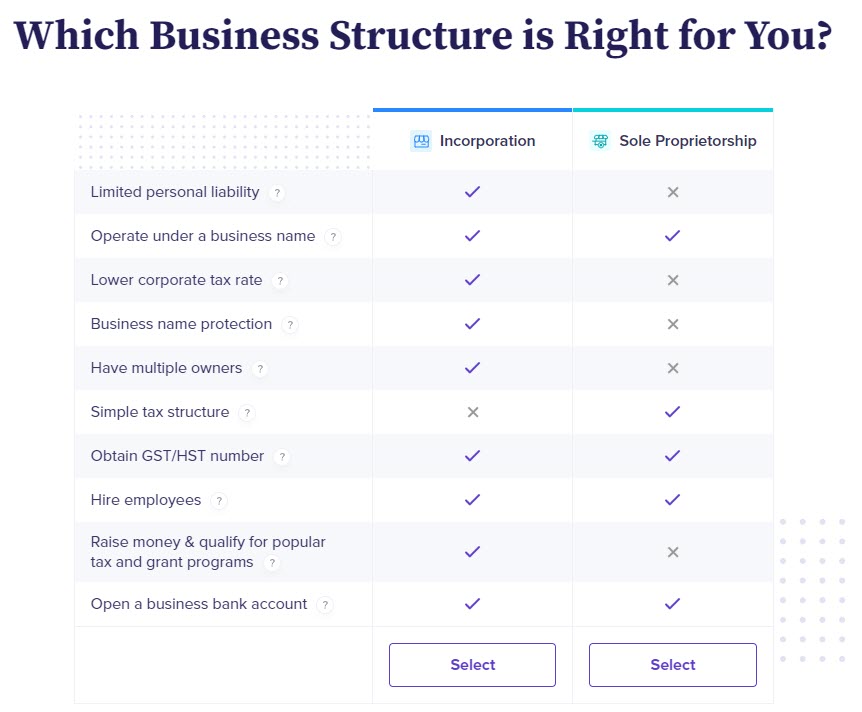Open Simple tax structure help tooltip
Screen dimensions: 862x712
(x=247, y=413)
